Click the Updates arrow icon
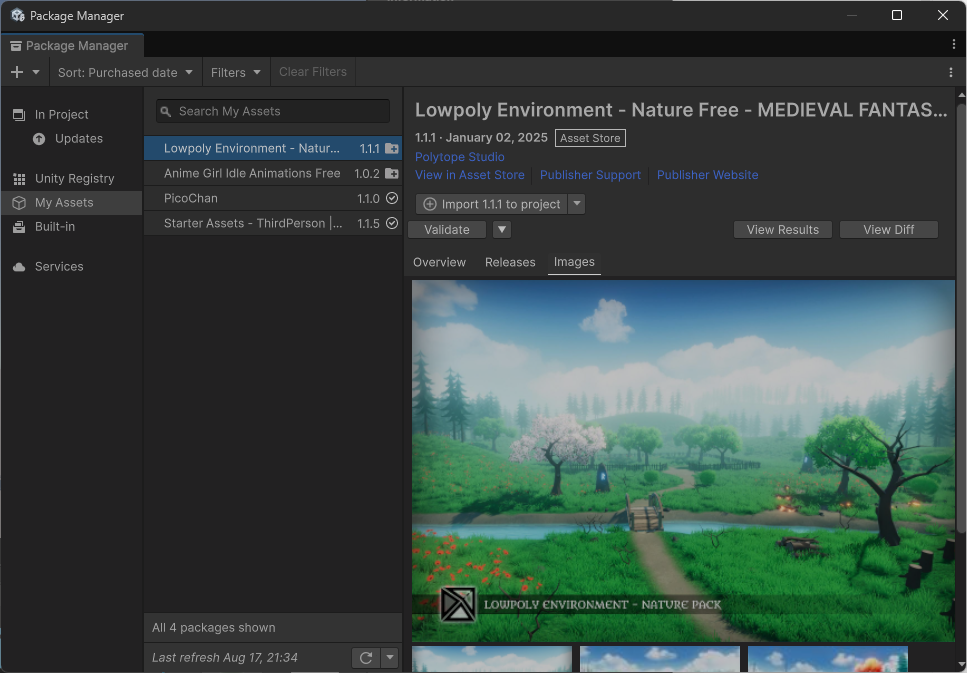This screenshot has height=673, width=967. [39, 139]
